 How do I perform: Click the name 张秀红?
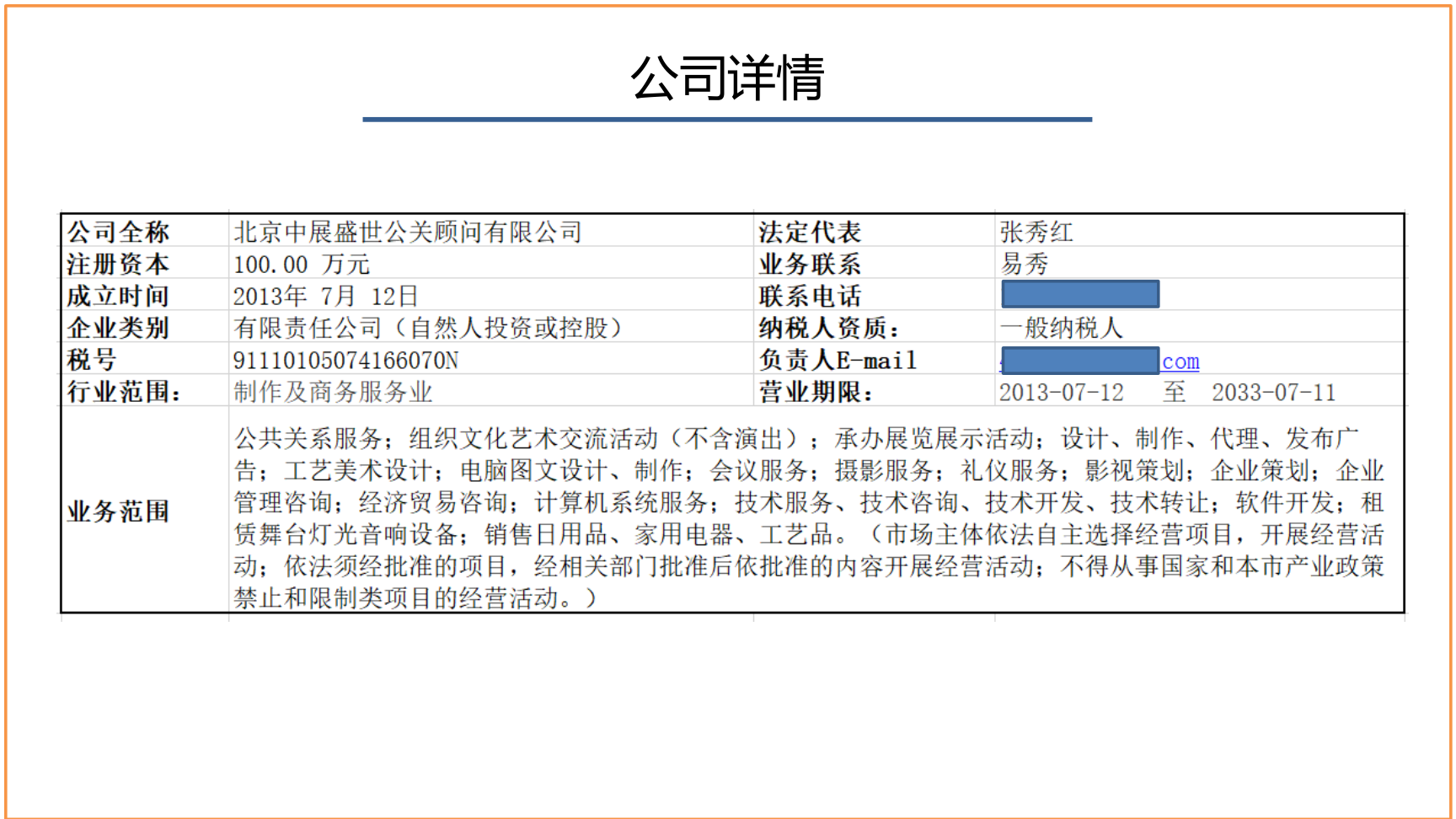1036,232
